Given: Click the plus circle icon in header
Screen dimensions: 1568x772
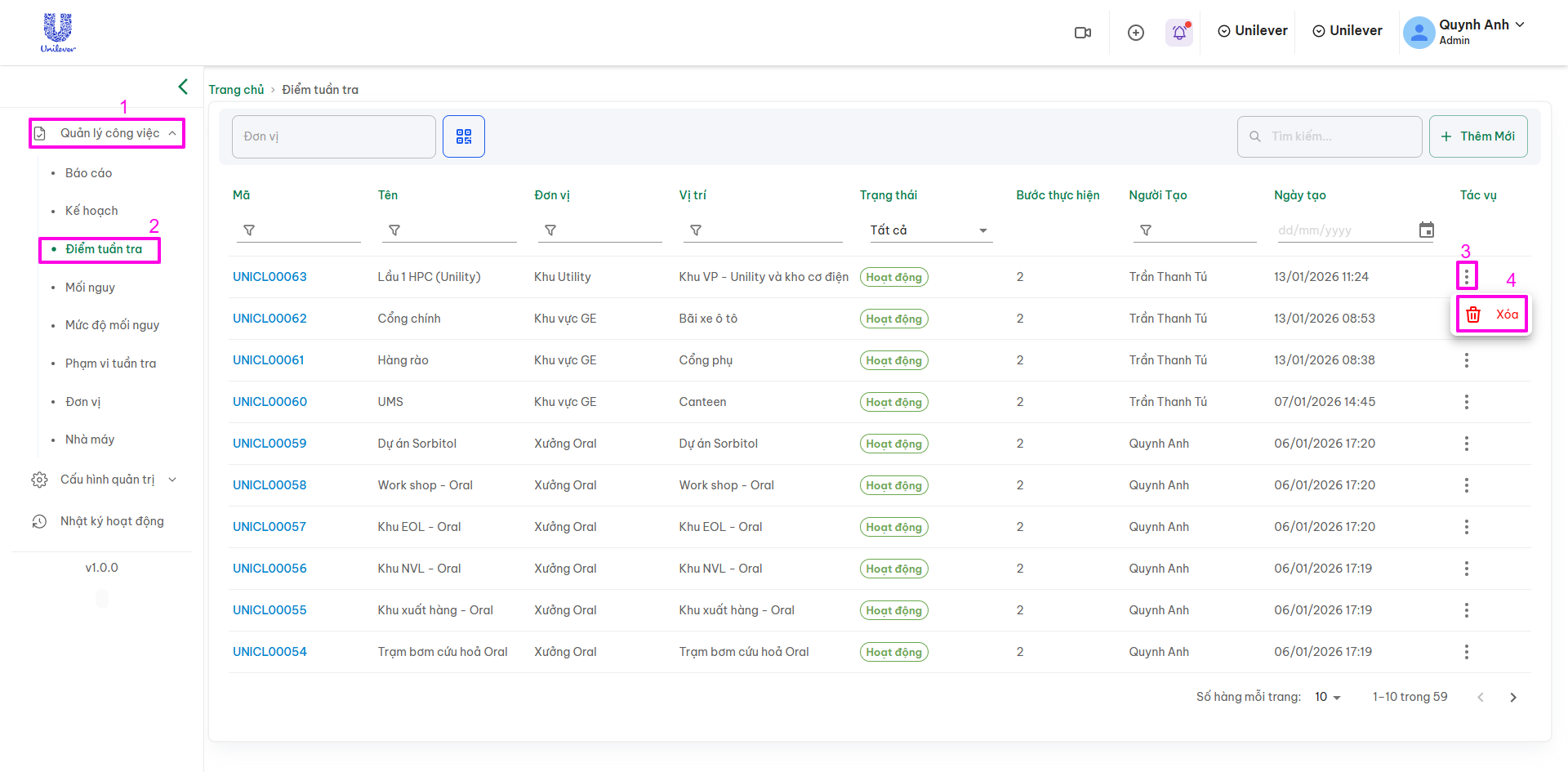Looking at the screenshot, I should coord(1135,33).
